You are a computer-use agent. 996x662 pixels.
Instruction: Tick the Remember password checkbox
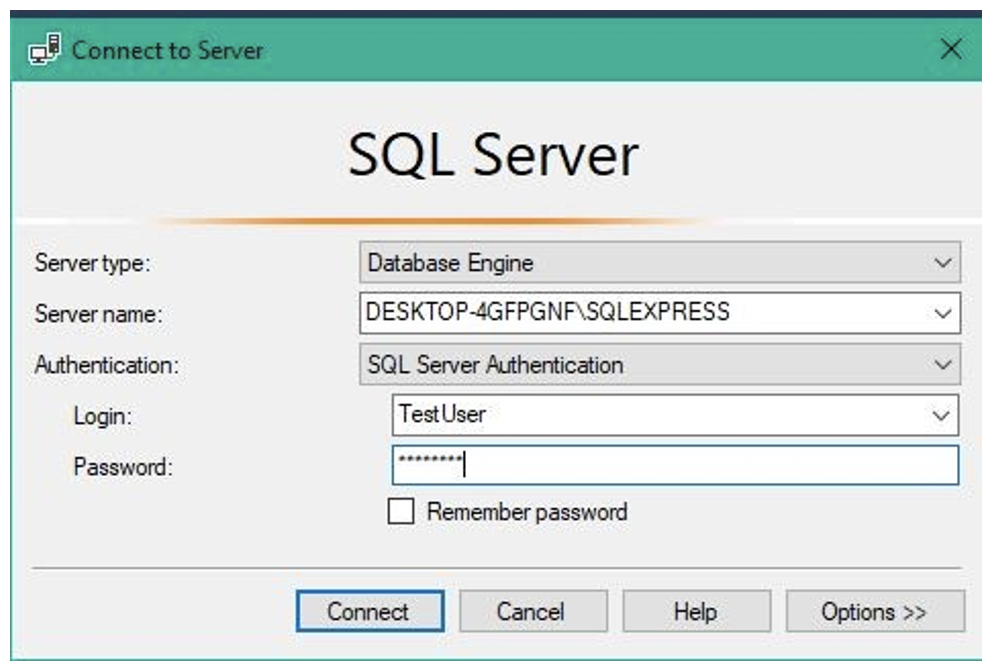400,512
